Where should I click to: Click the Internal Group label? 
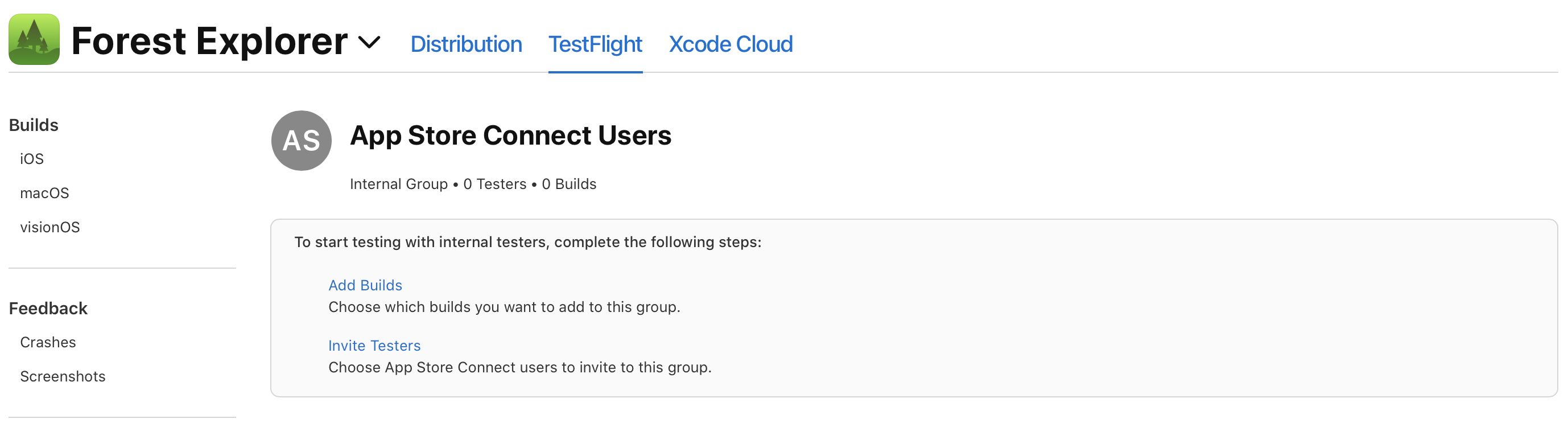click(399, 183)
